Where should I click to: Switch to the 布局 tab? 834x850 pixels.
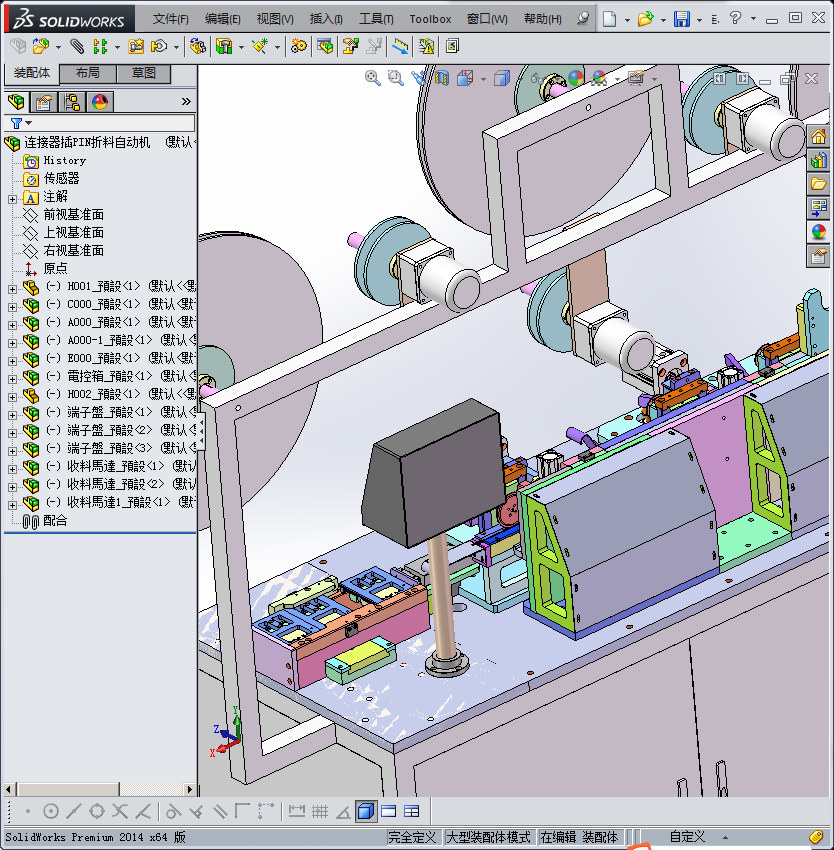coord(87,73)
